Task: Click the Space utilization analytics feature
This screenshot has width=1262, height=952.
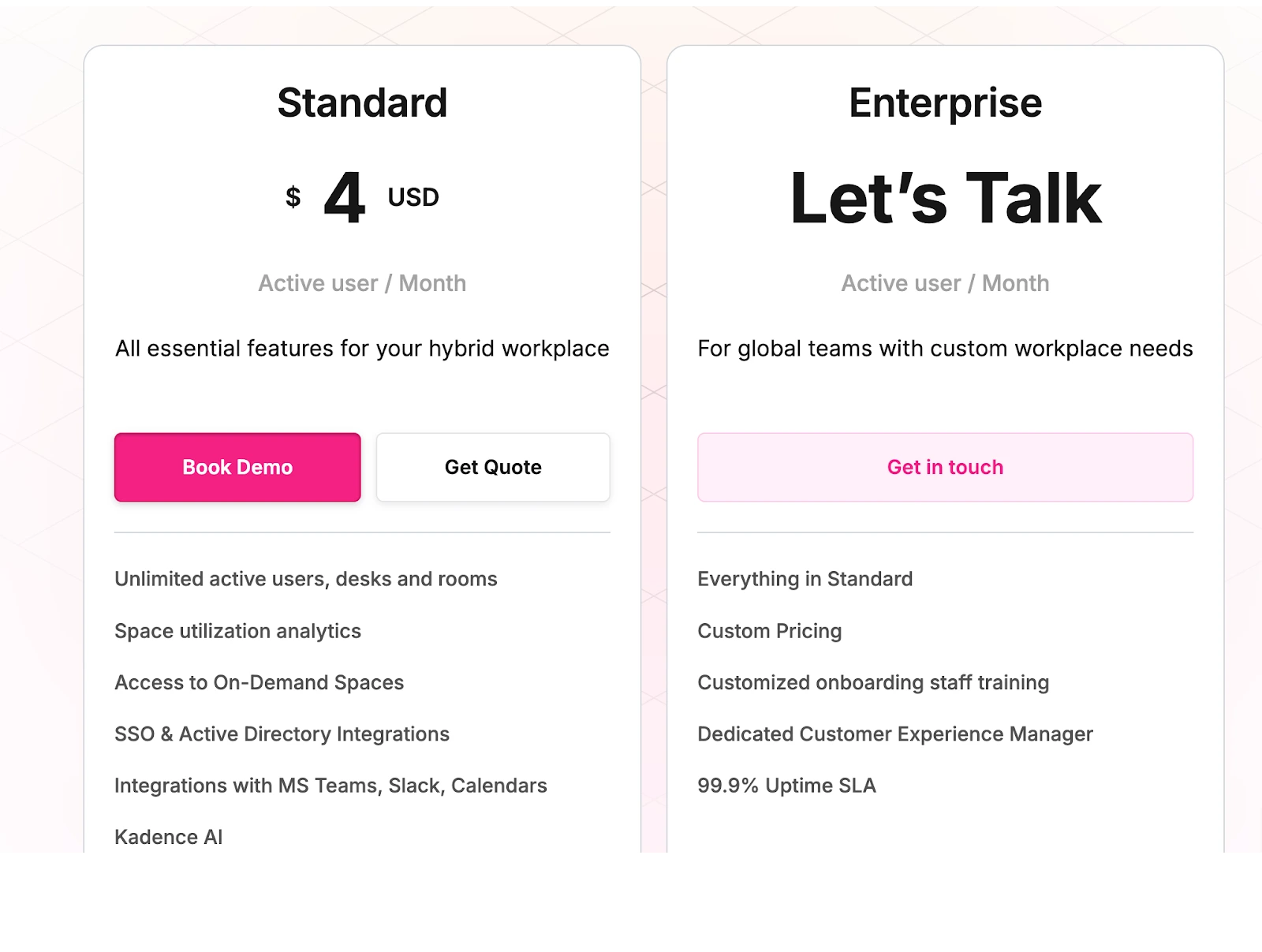Action: (x=237, y=631)
